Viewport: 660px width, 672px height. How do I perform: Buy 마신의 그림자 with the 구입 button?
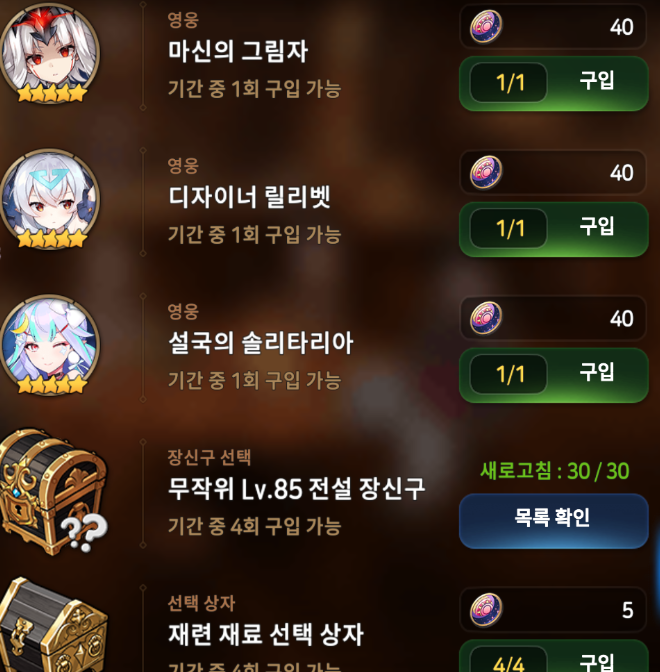coord(553,84)
